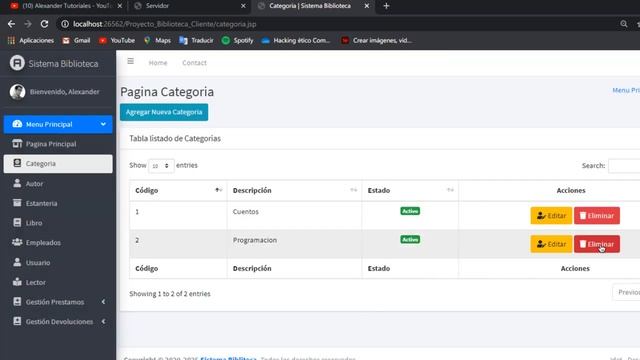Viewport: 640px width, 360px height.
Task: Click the browser back arrow
Action: pyautogui.click(x=11, y=24)
